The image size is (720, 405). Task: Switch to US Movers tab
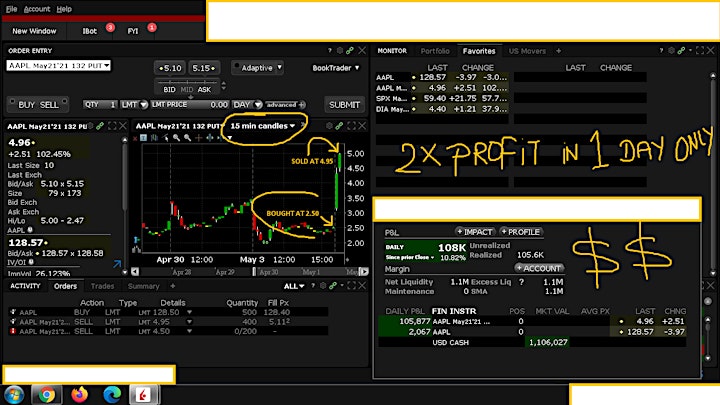click(527, 51)
